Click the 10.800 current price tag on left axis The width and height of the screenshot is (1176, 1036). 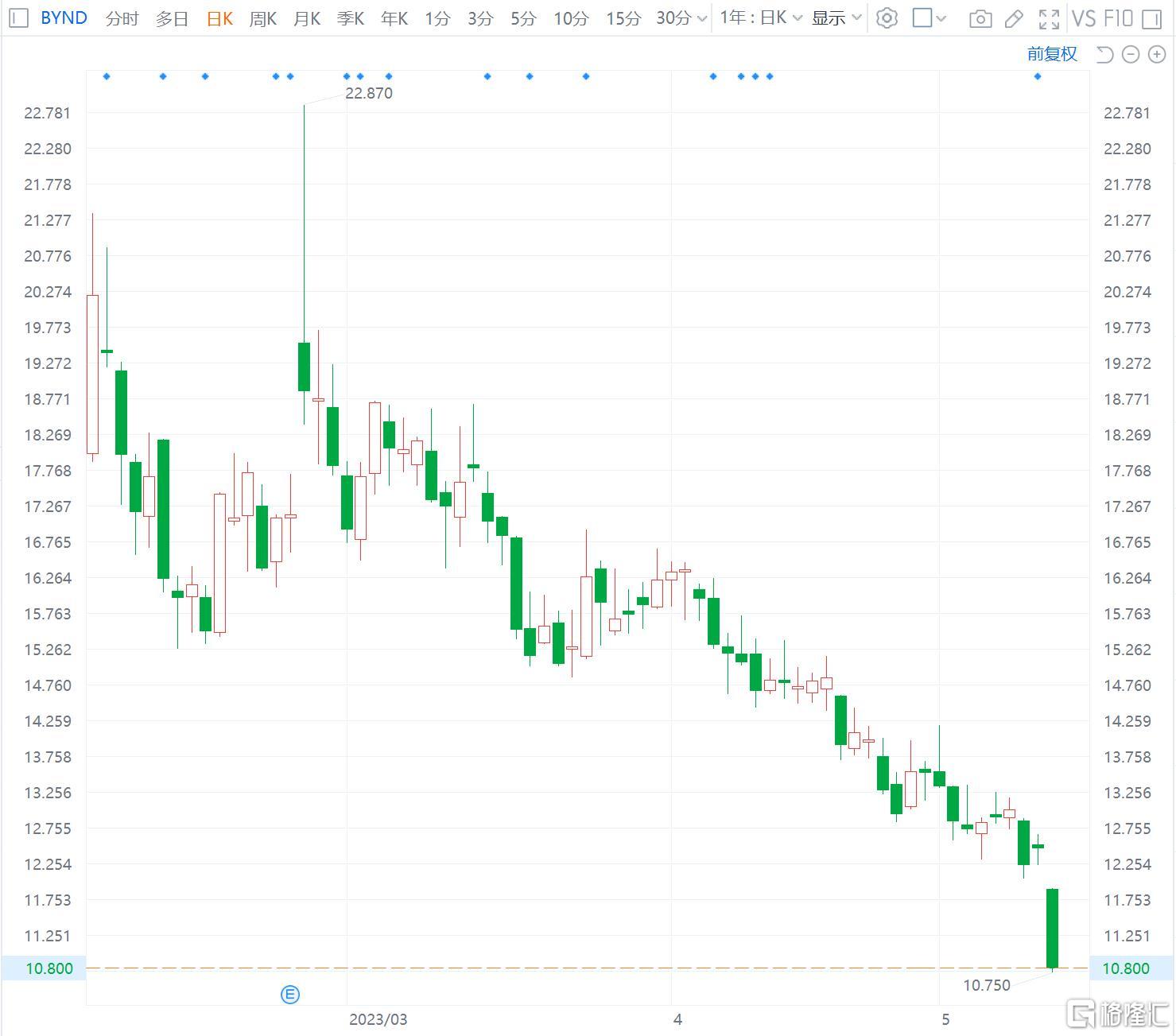point(44,968)
